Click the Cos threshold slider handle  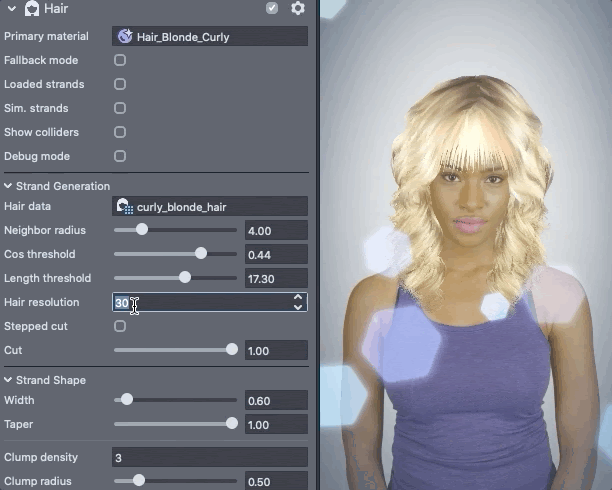(x=201, y=254)
